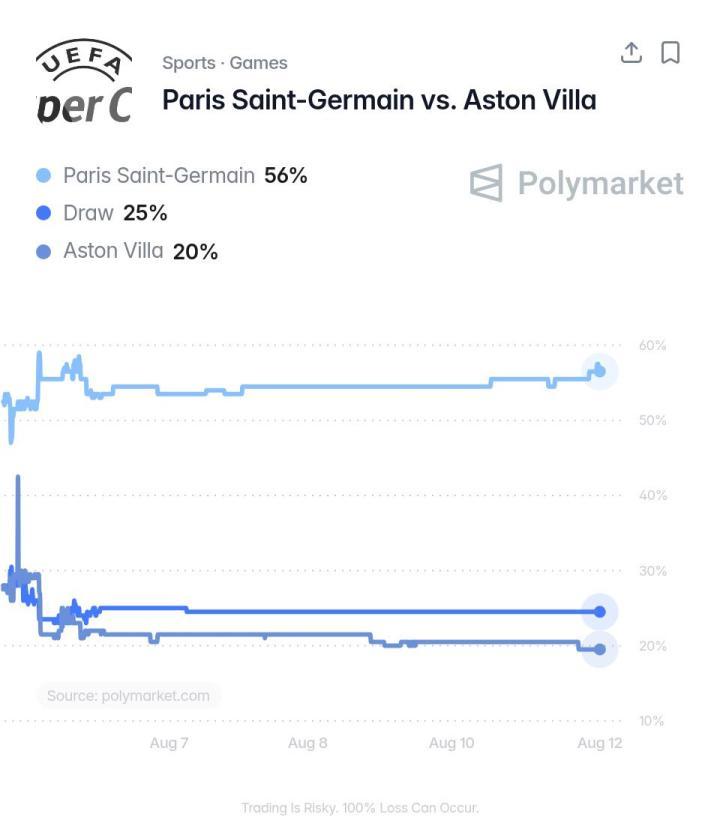This screenshot has width=720, height=823.
Task: Bookmark this market with the bookmark icon
Action: click(670, 52)
